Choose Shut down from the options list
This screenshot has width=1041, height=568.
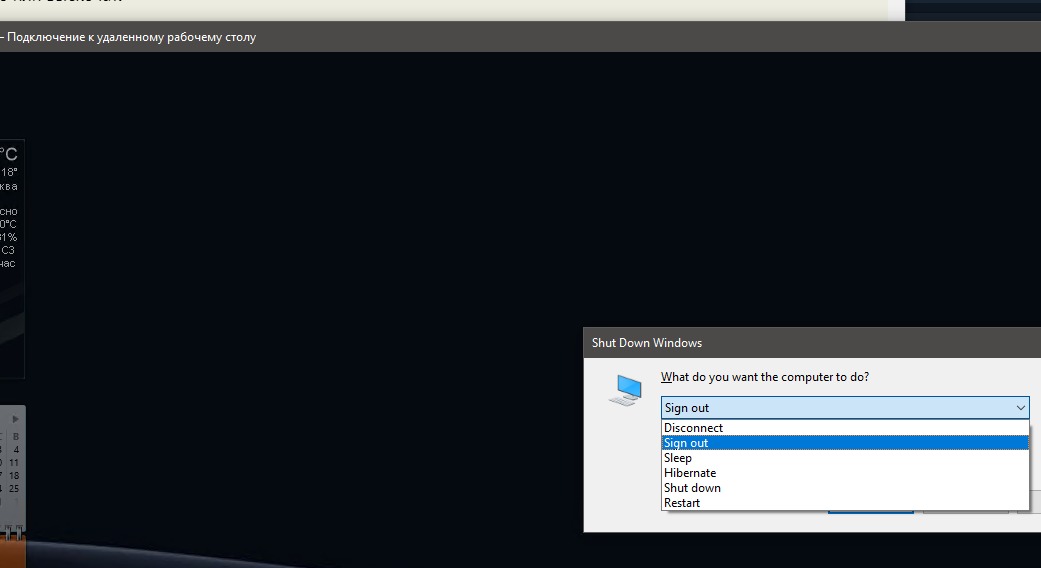(692, 488)
